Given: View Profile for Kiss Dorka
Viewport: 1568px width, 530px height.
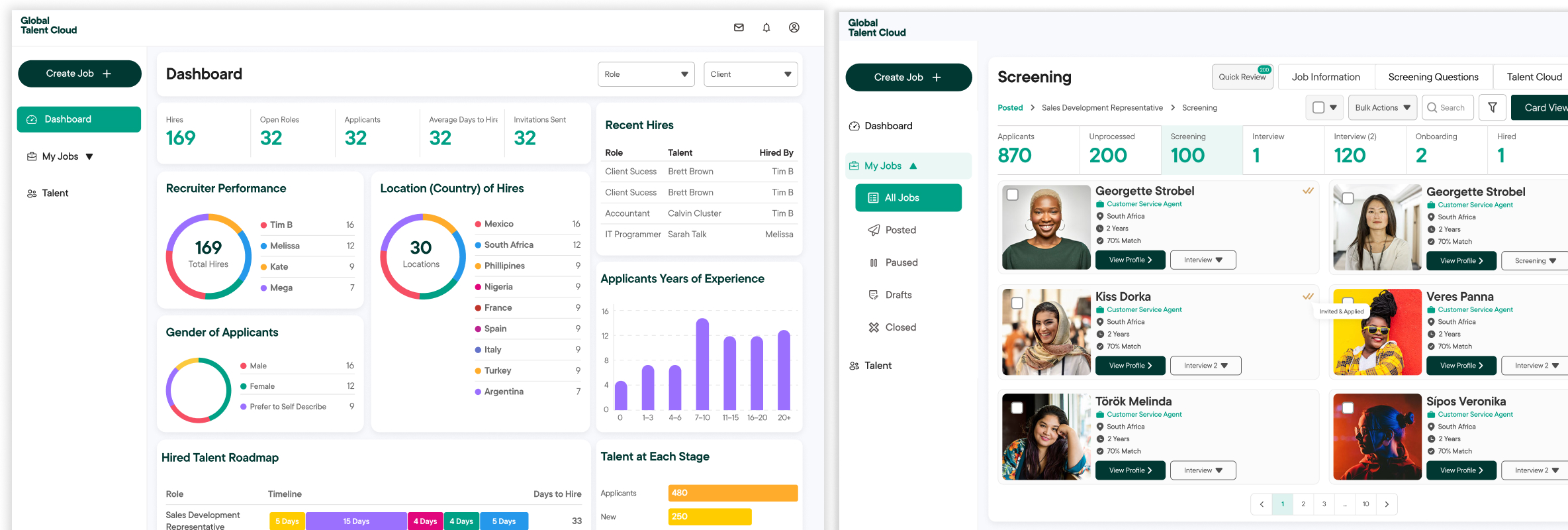Looking at the screenshot, I should [1130, 366].
